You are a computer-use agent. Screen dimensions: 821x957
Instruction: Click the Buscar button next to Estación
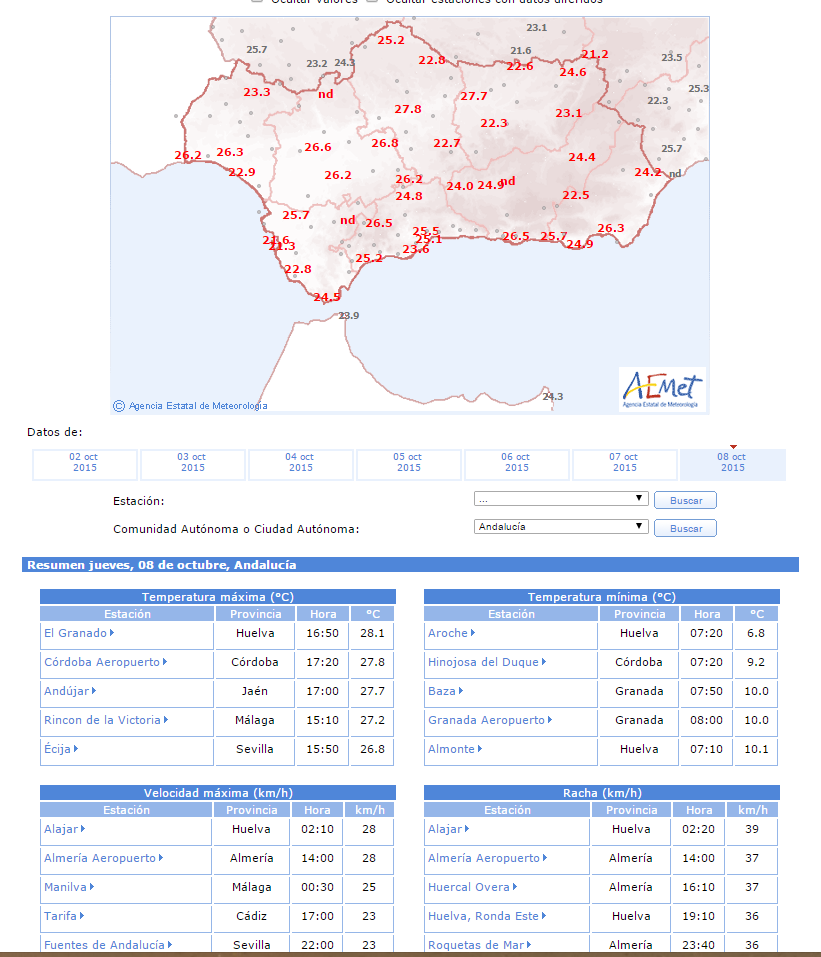(685, 500)
